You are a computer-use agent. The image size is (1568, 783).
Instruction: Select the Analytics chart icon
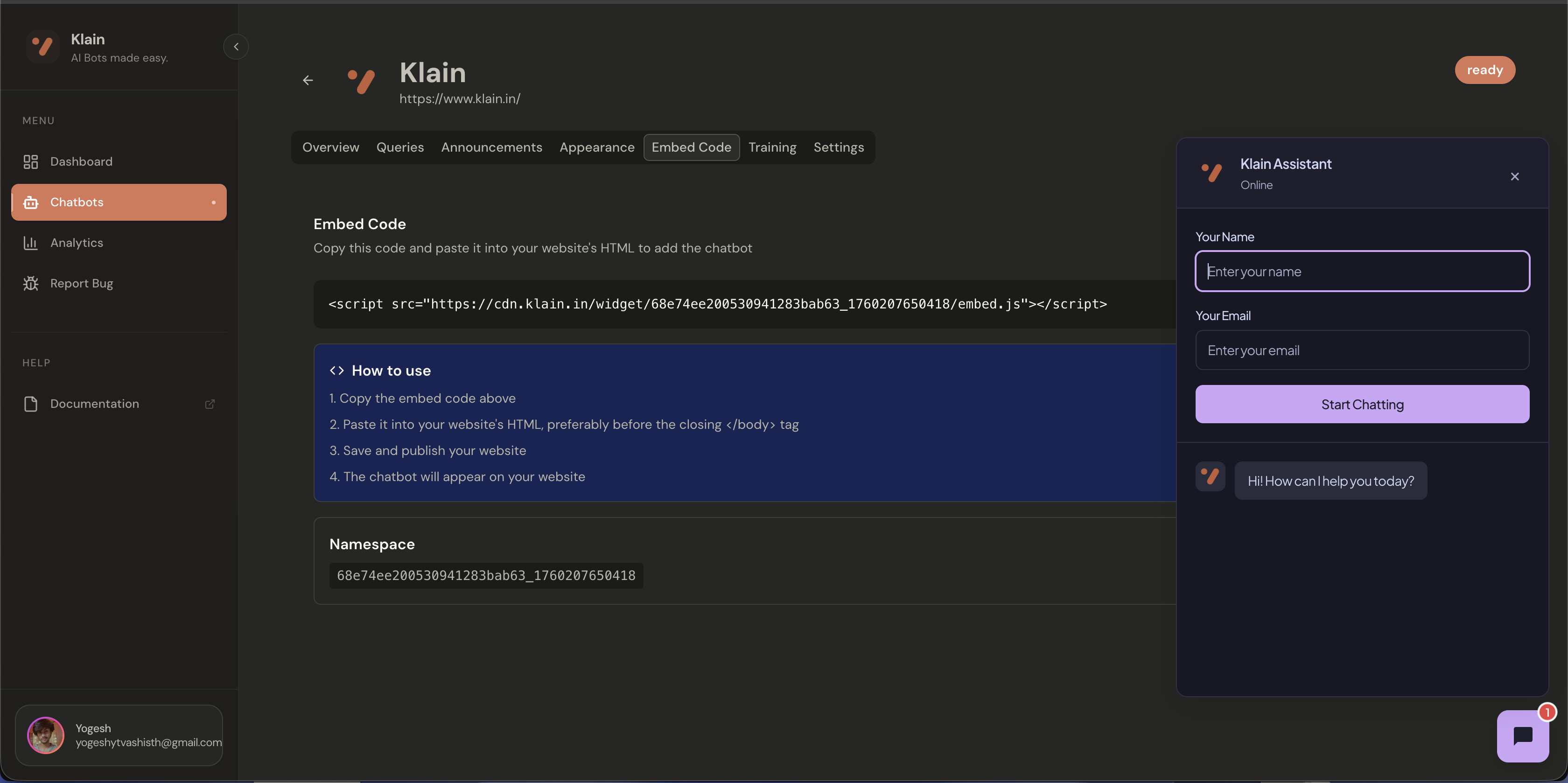pyautogui.click(x=30, y=242)
